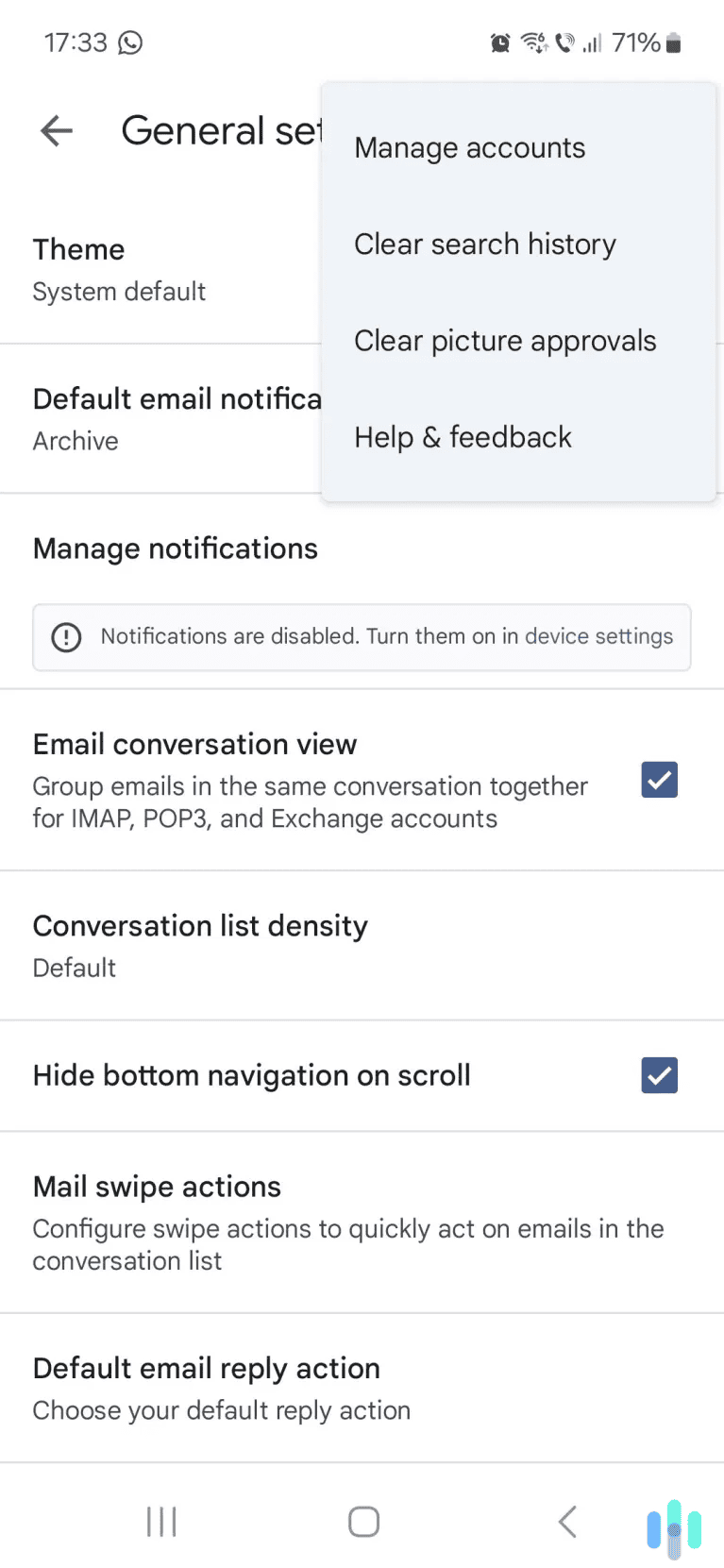Viewport: 724px width, 1568px height.
Task: Toggle the conversation view checkbox on
Action: coord(659,780)
